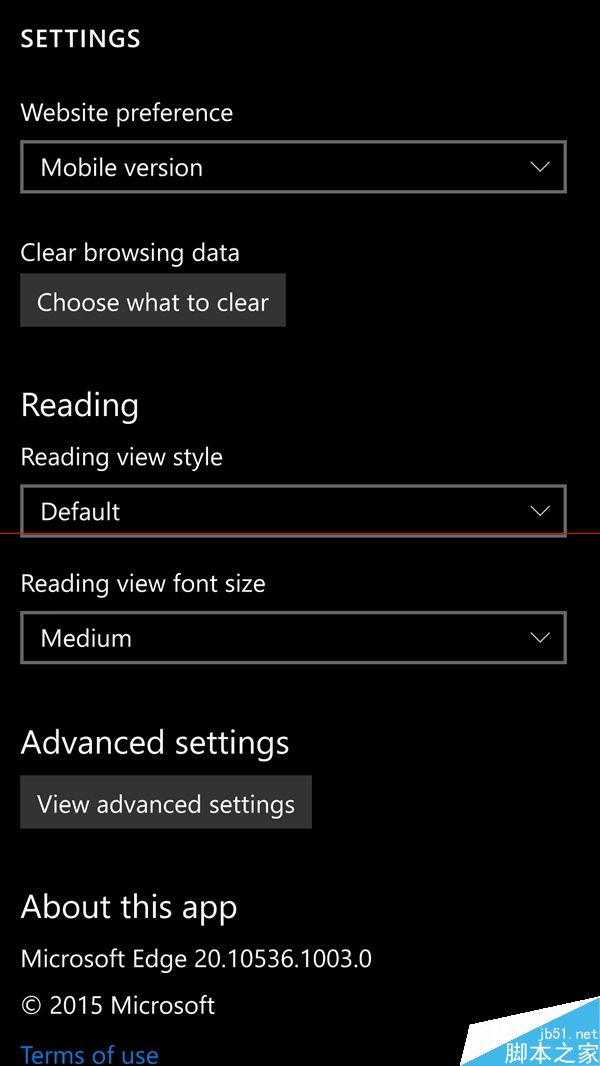
Task: Select the Reading view style label
Action: point(122,457)
